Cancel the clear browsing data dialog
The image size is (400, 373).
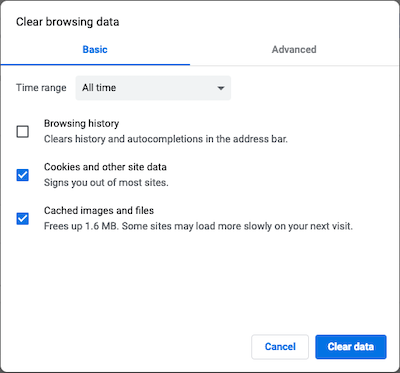tap(280, 347)
